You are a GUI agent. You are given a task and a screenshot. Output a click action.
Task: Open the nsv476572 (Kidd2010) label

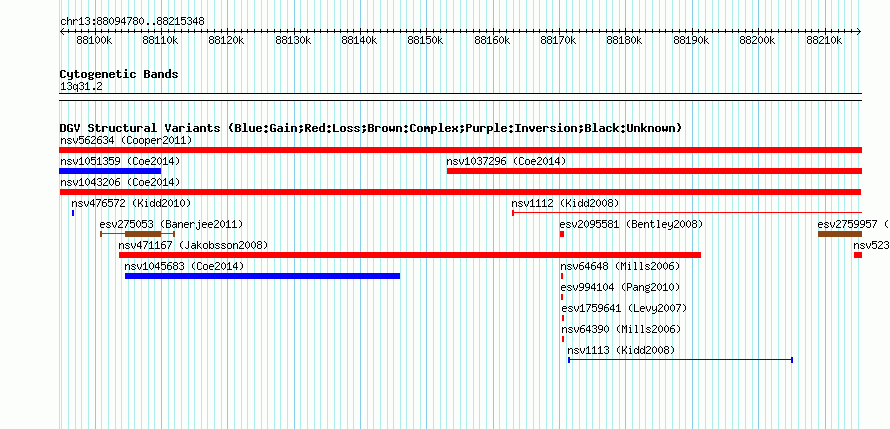[x=131, y=203]
